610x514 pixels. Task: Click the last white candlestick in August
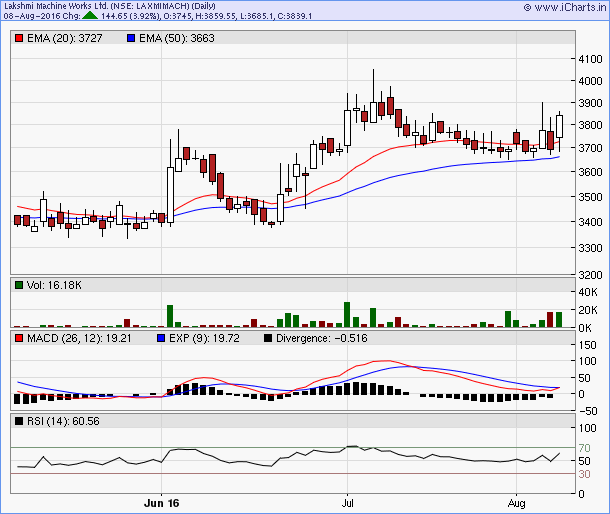pos(559,126)
